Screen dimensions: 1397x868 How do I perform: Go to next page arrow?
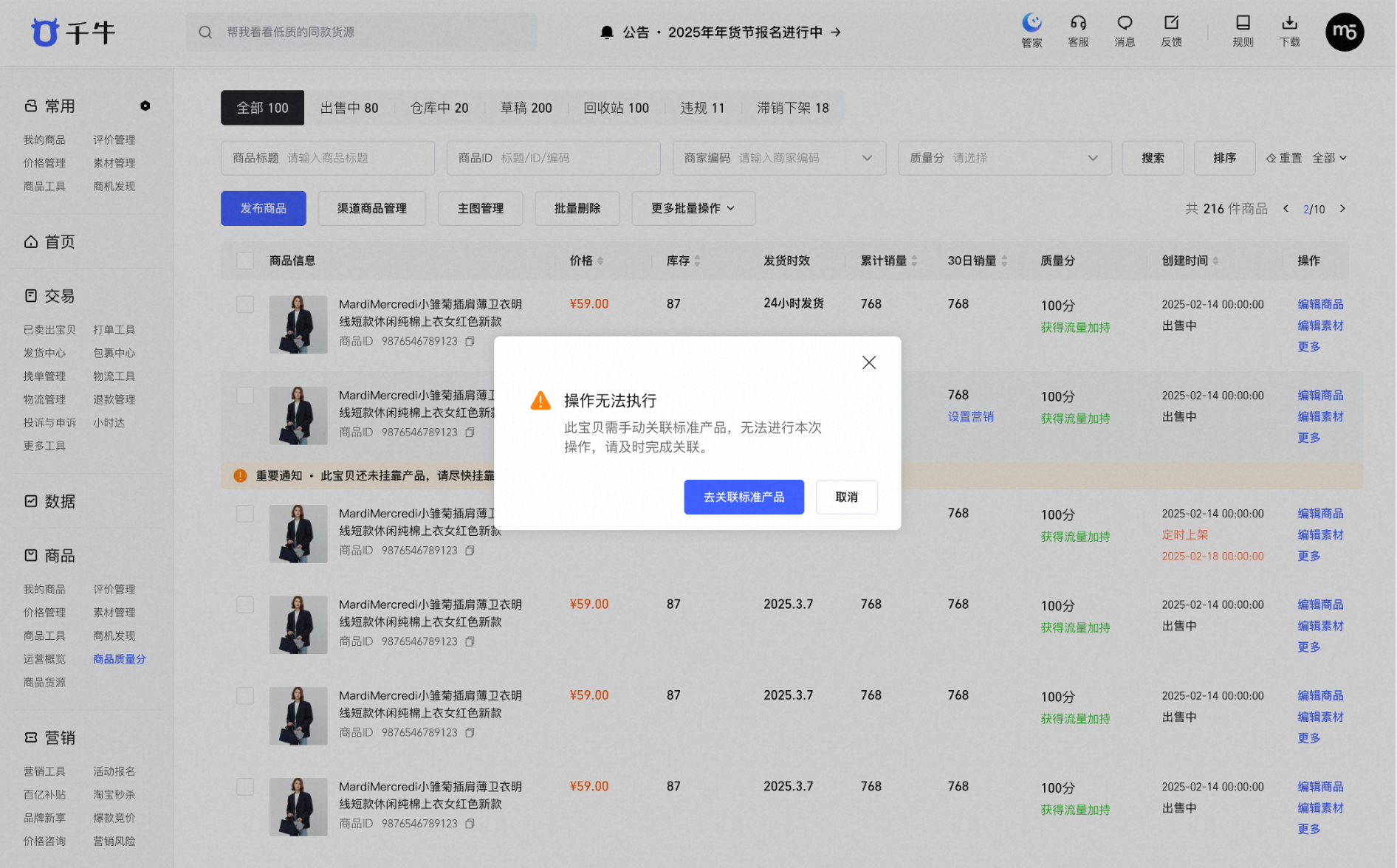(1342, 209)
